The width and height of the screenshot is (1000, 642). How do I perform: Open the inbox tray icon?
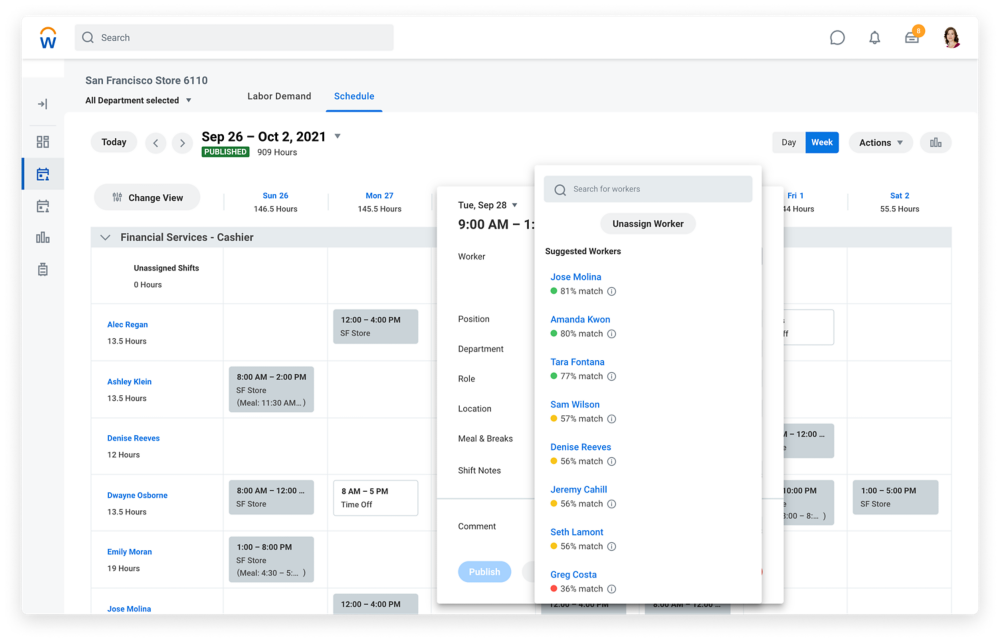coord(912,38)
